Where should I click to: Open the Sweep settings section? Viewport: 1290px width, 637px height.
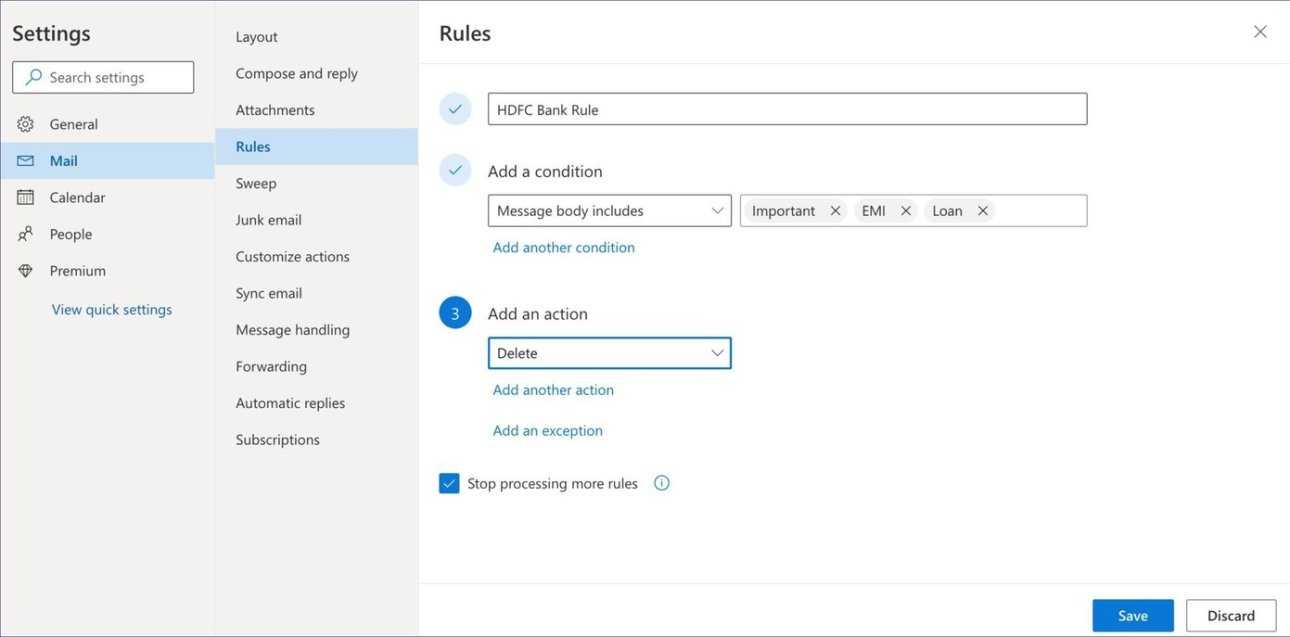coord(256,183)
